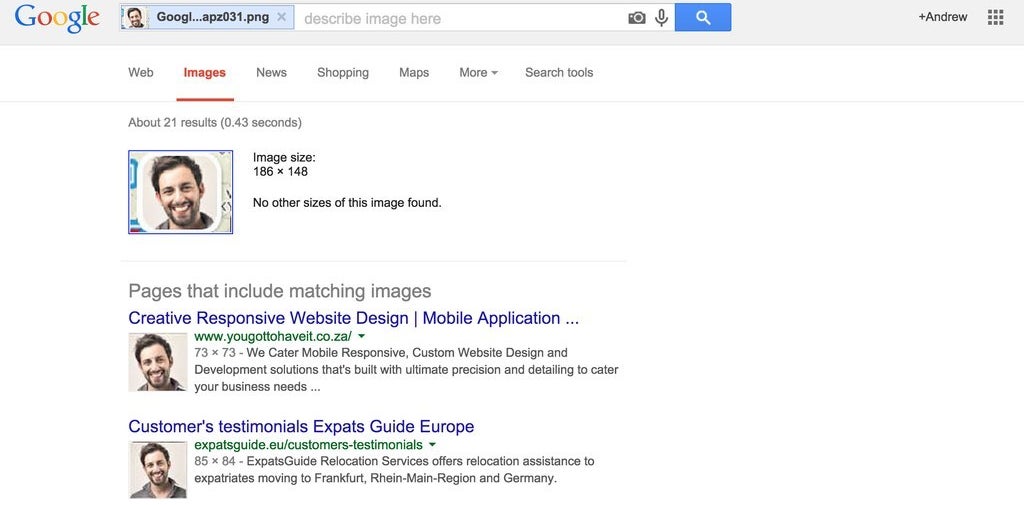Screen dimensions: 1024x505
Task: Open the News tab
Action: 271,73
